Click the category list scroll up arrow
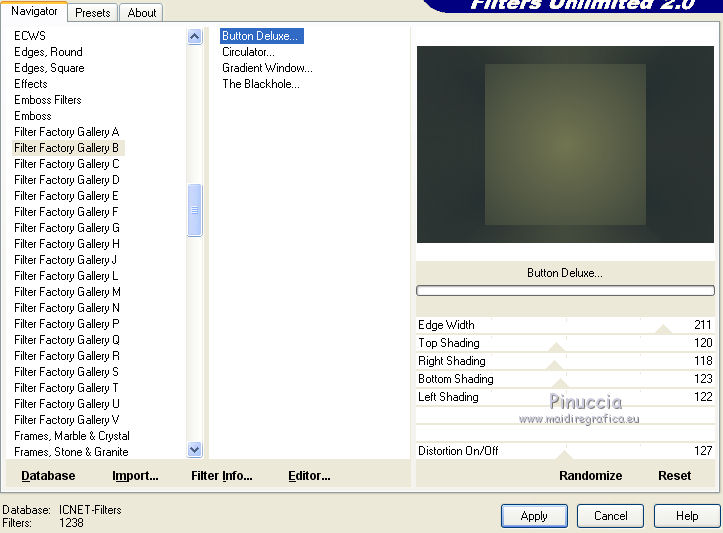Viewport: 723px width, 533px height. (x=195, y=36)
